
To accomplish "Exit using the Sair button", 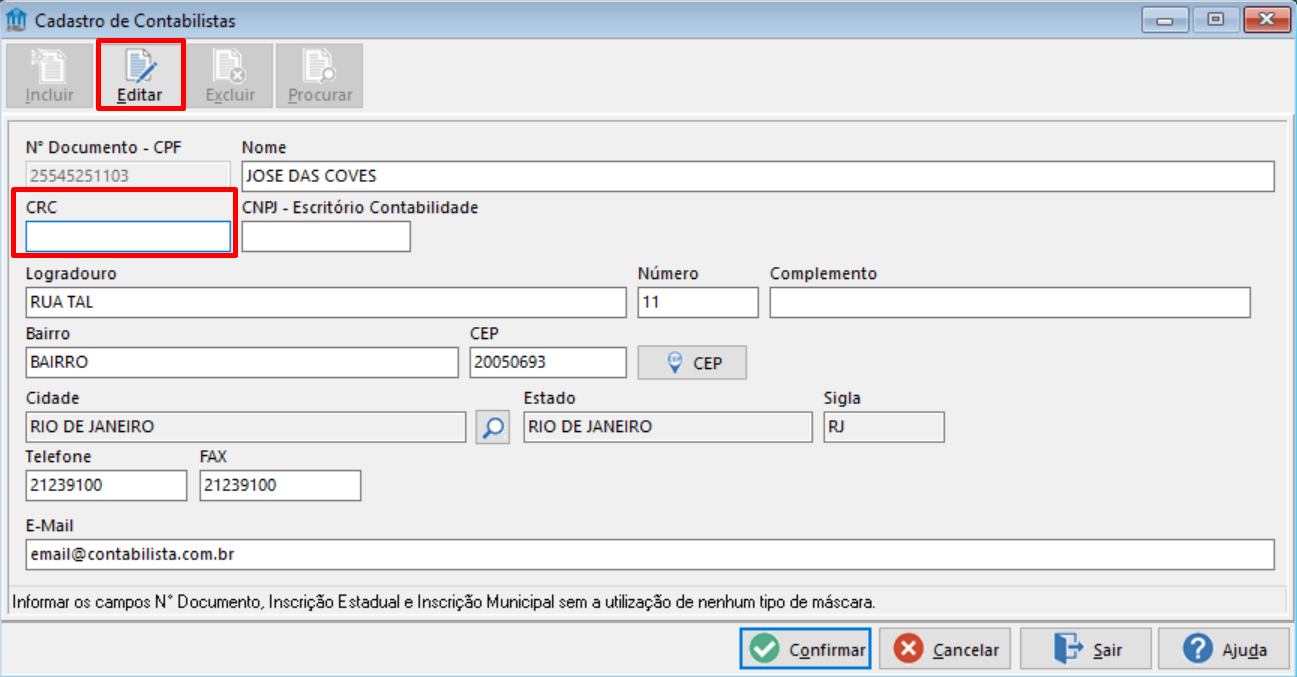I will [x=1086, y=649].
